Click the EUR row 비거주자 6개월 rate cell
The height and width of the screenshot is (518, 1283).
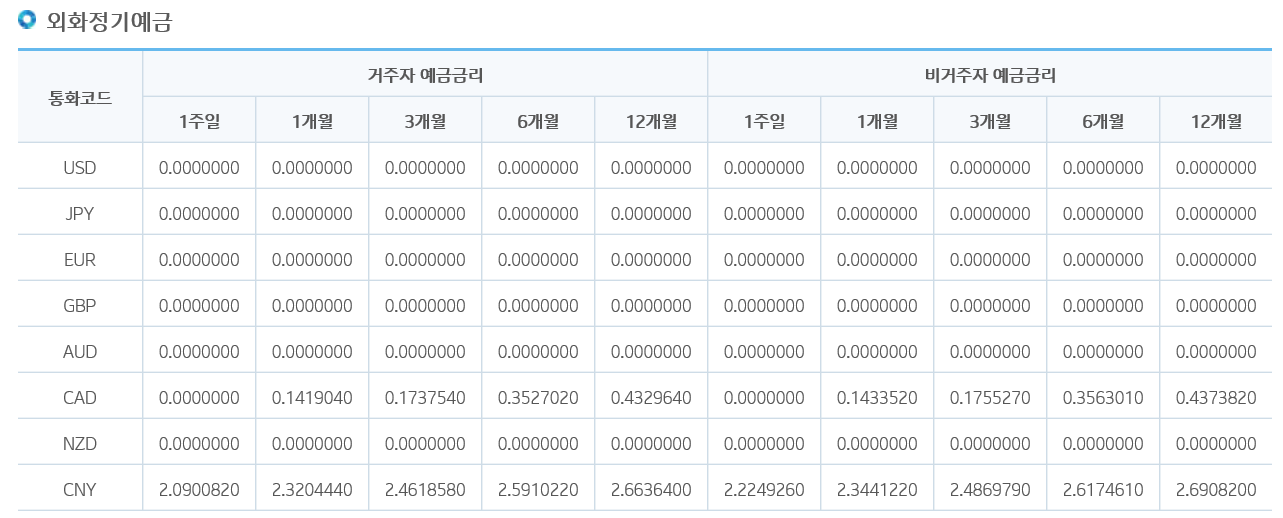pyautogui.click(x=1103, y=259)
